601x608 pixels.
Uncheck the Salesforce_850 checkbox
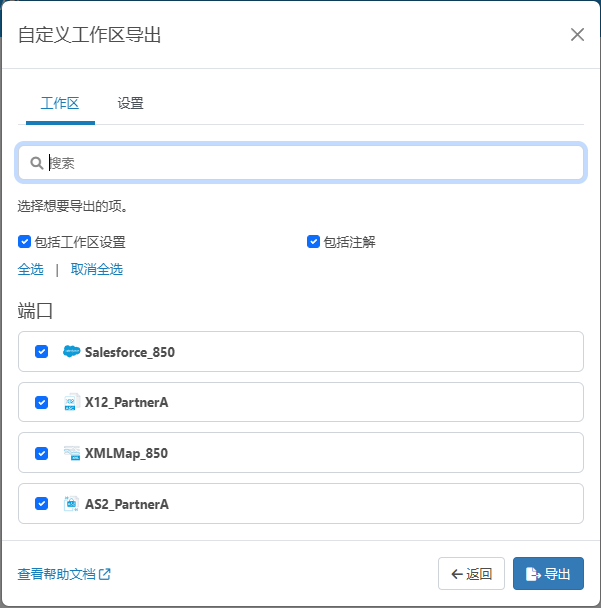(41, 352)
